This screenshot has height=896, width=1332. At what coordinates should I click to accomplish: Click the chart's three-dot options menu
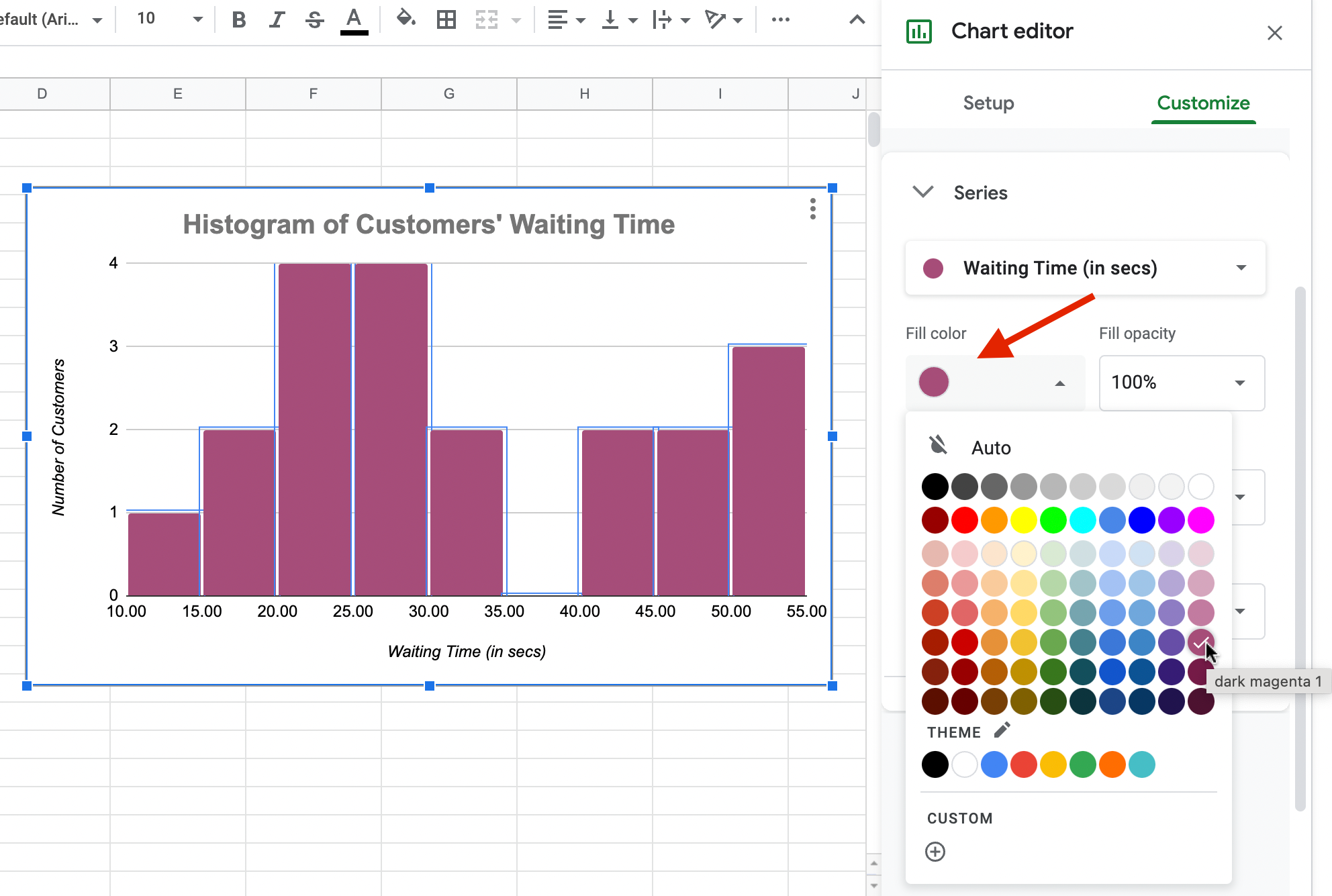[812, 209]
